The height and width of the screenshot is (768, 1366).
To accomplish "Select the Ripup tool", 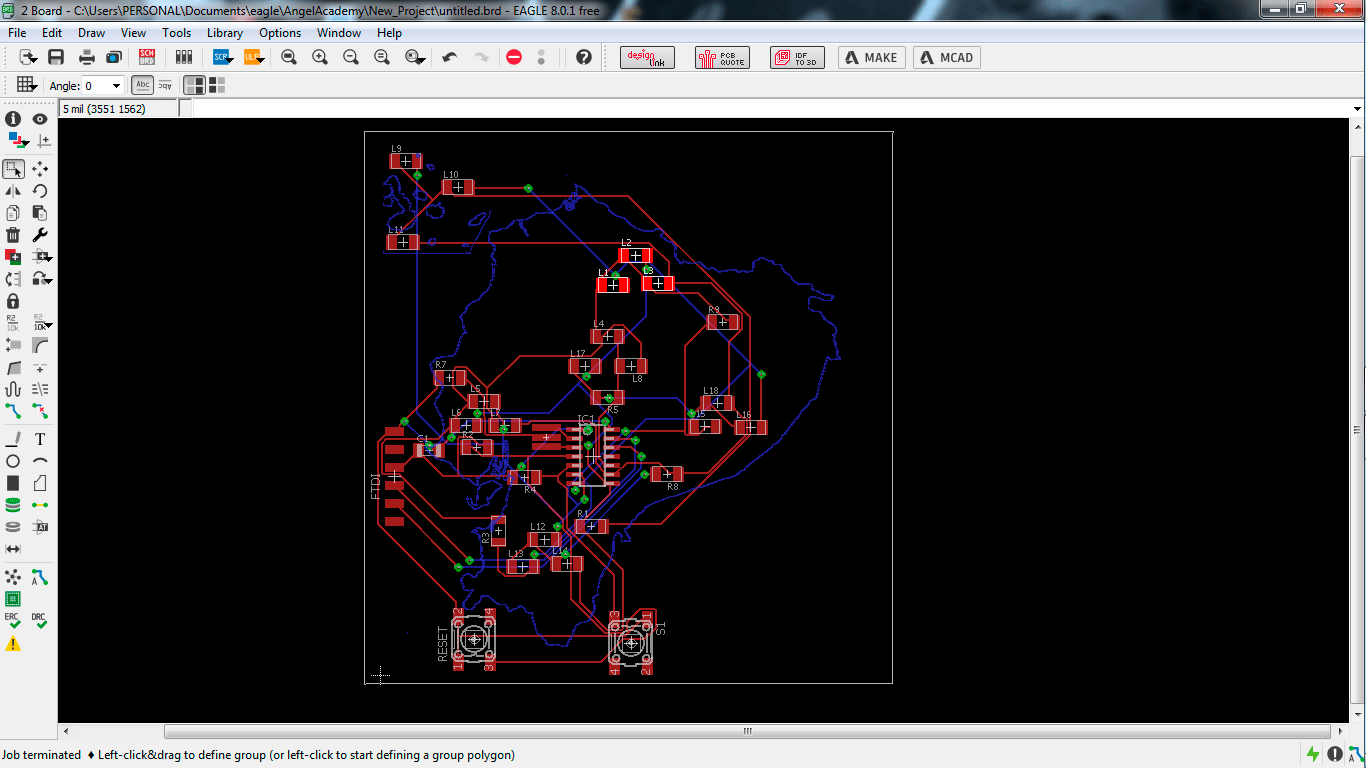I will pos(40,411).
